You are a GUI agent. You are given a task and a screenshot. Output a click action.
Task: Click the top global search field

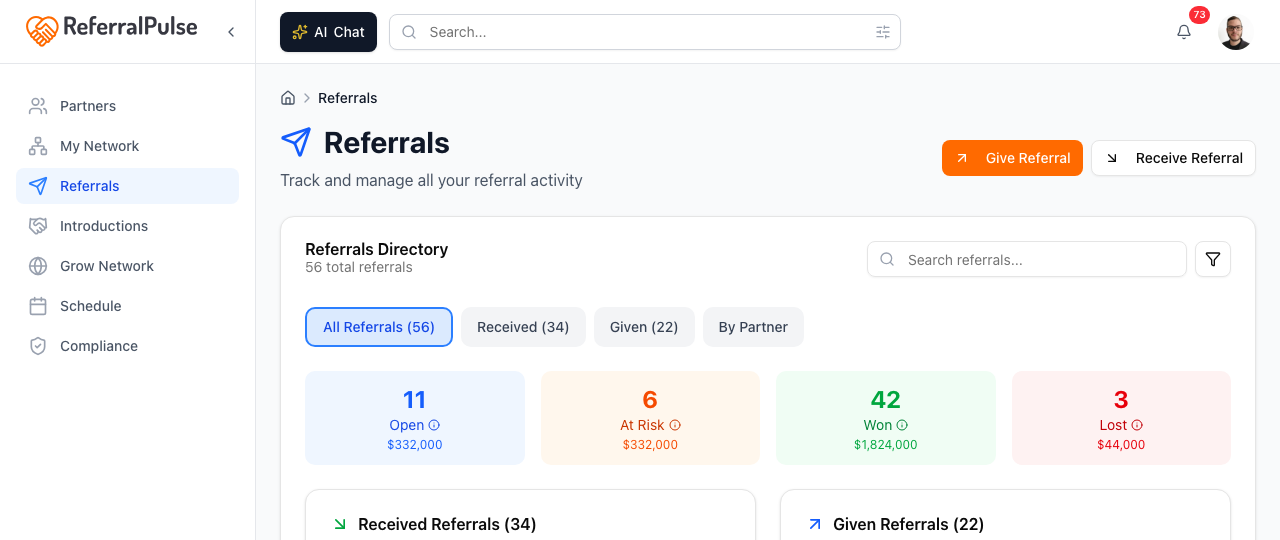(x=645, y=32)
